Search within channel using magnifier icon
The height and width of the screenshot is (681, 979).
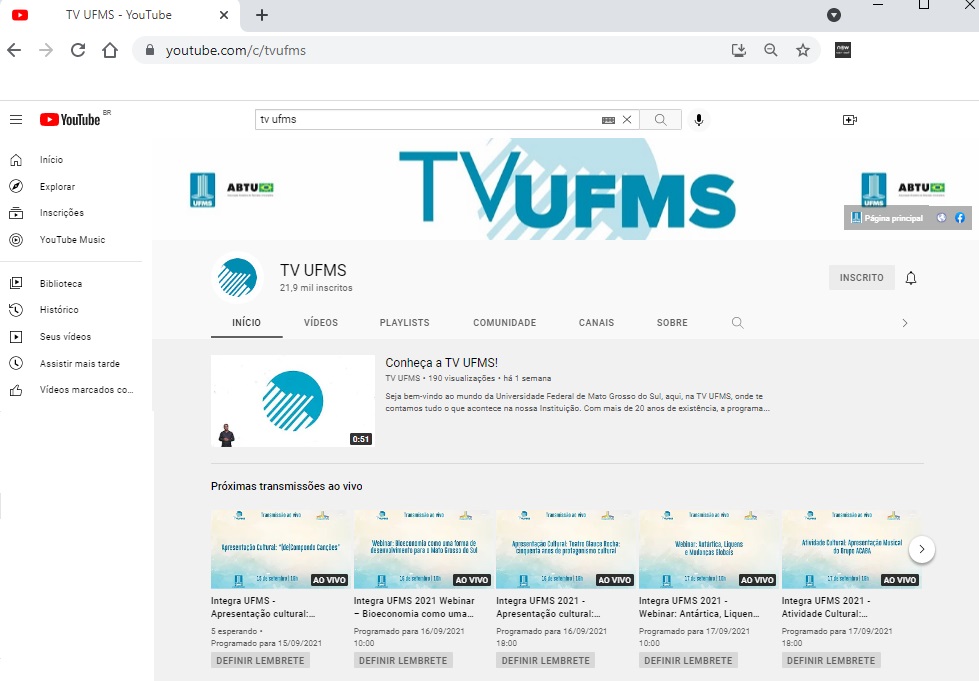(x=738, y=323)
